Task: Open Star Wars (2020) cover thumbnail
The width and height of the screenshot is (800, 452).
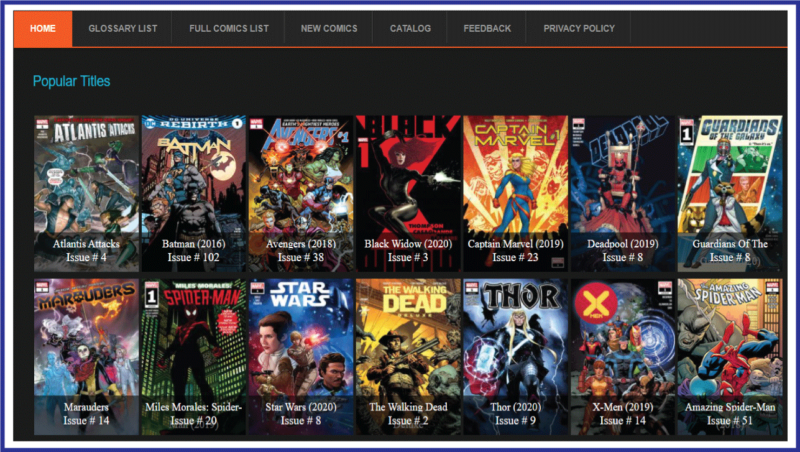Action: point(301,357)
